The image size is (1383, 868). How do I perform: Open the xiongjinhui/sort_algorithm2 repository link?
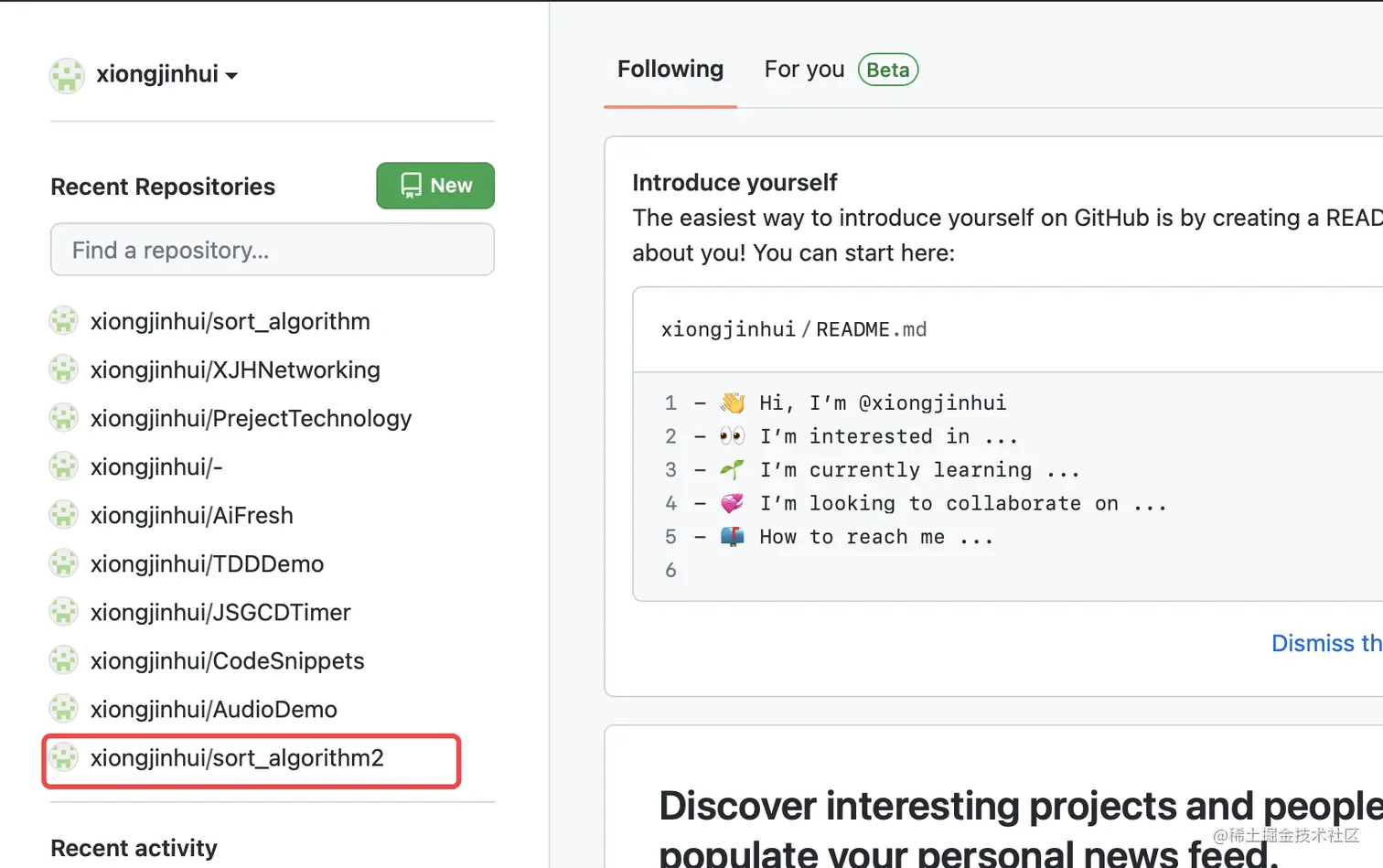[237, 758]
